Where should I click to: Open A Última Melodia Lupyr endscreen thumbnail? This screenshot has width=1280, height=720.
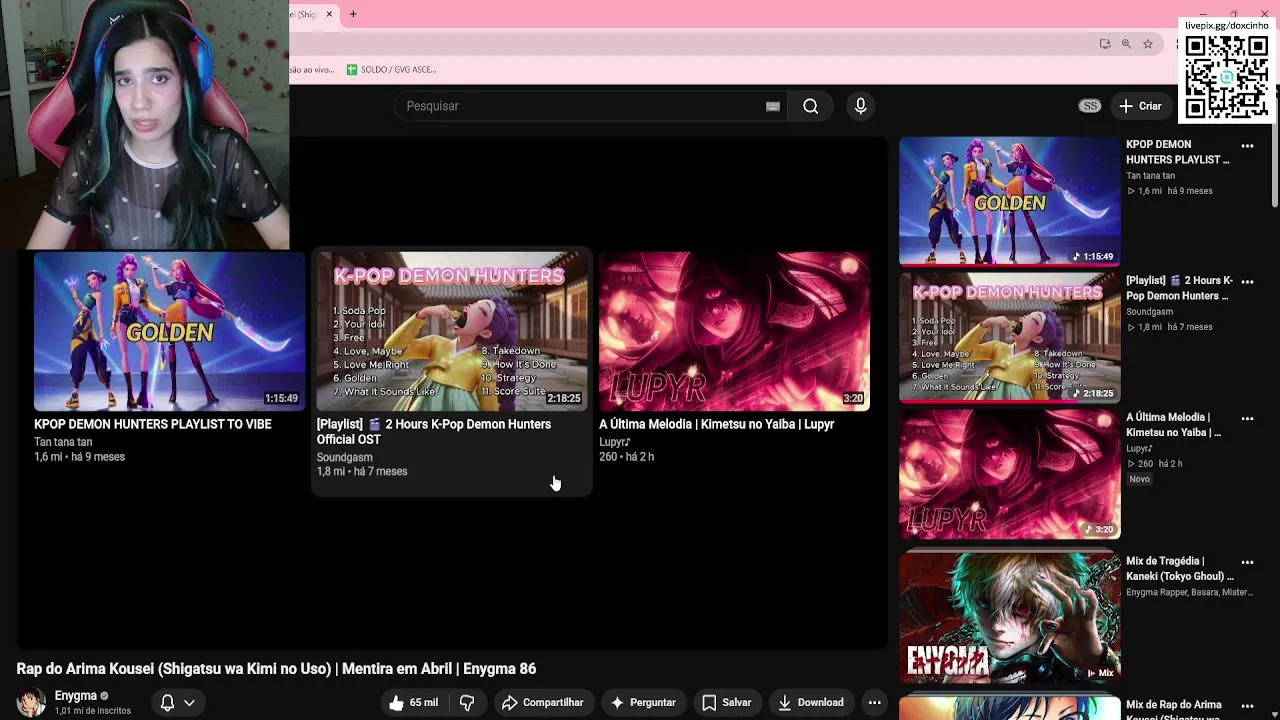point(734,331)
